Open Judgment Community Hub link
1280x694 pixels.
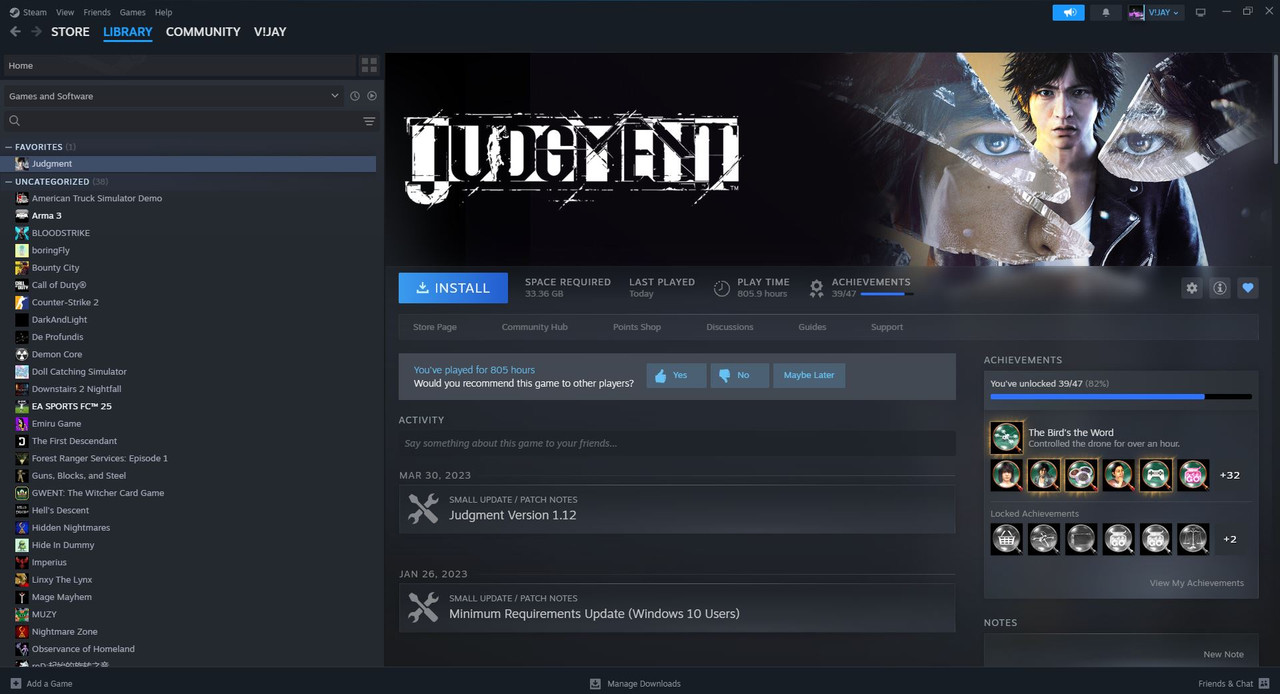(534, 327)
